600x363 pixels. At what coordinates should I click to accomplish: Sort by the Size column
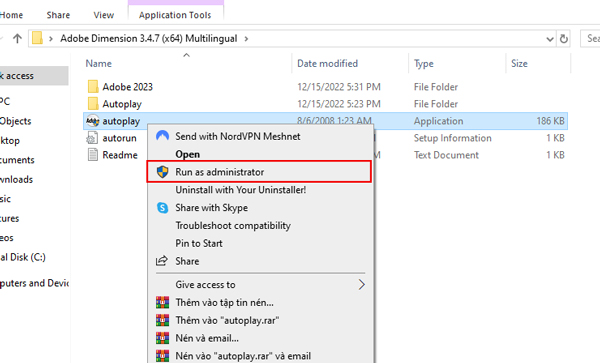[x=519, y=63]
